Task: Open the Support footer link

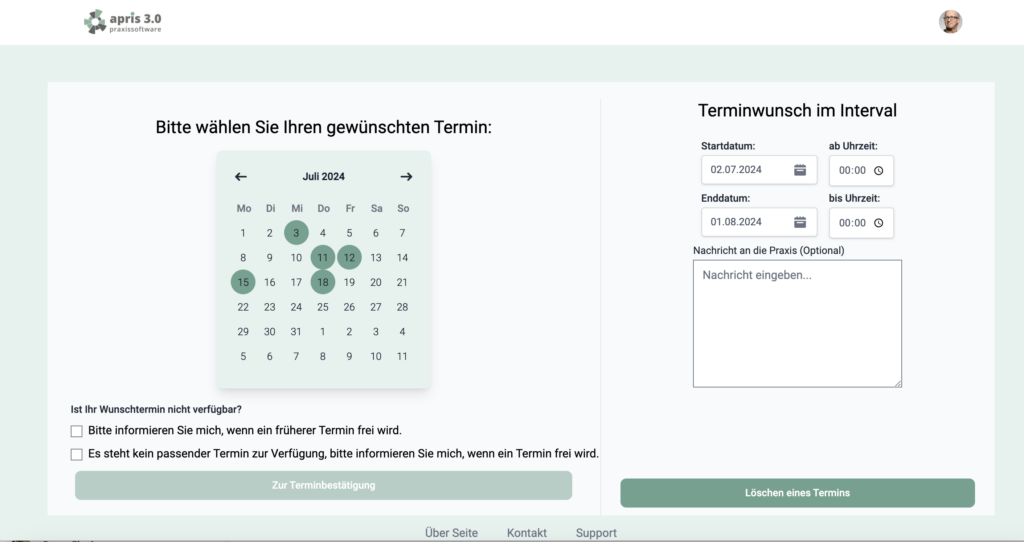Action: pos(596,533)
